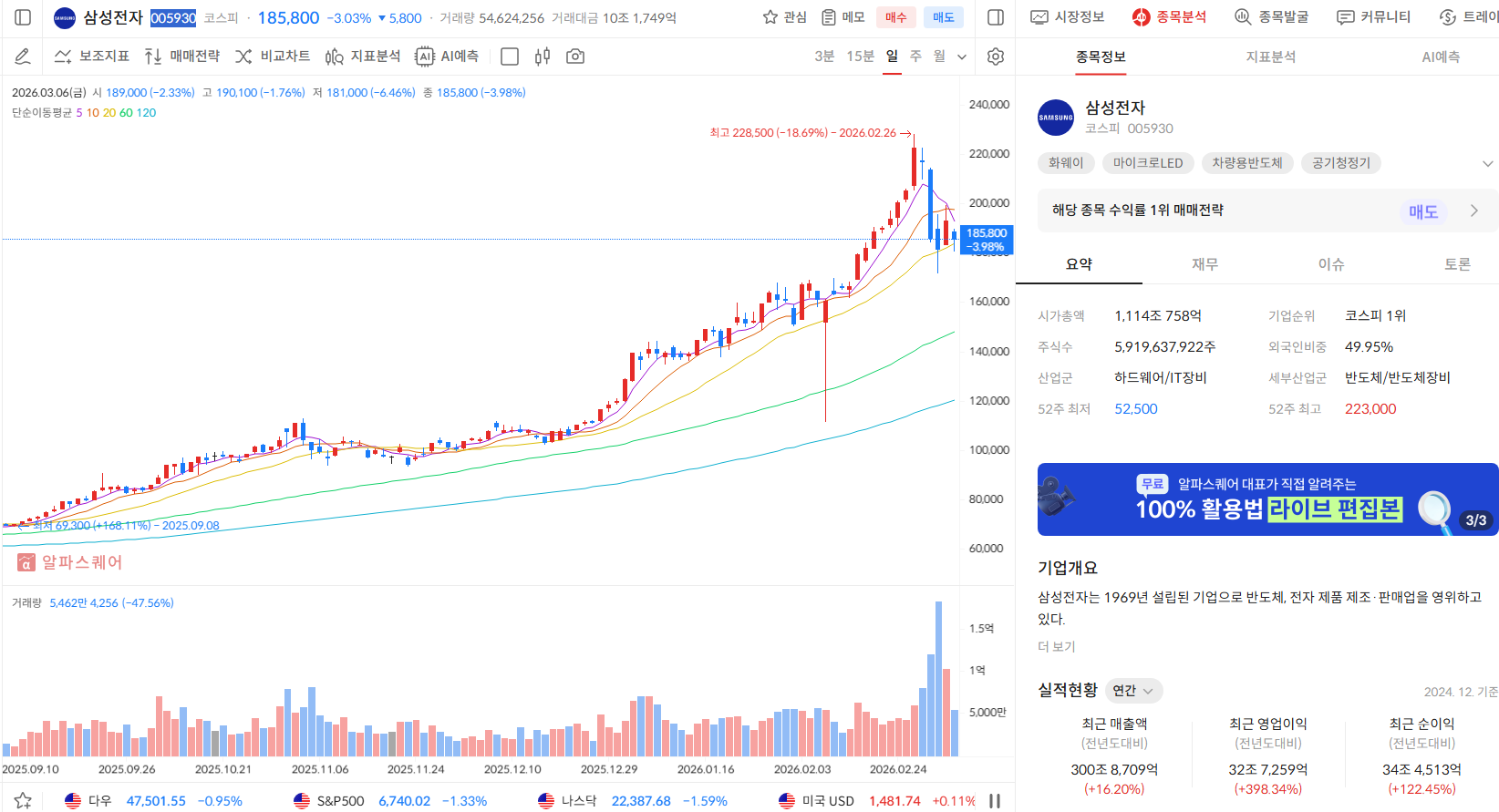Switch to 종목정보 tab
Viewport: 1499px width, 812px height.
(1101, 57)
